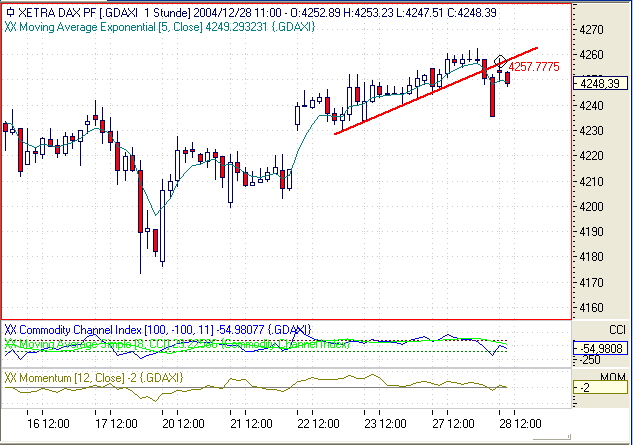
Task: Click the 4160 price axis label
Action: pos(591,308)
